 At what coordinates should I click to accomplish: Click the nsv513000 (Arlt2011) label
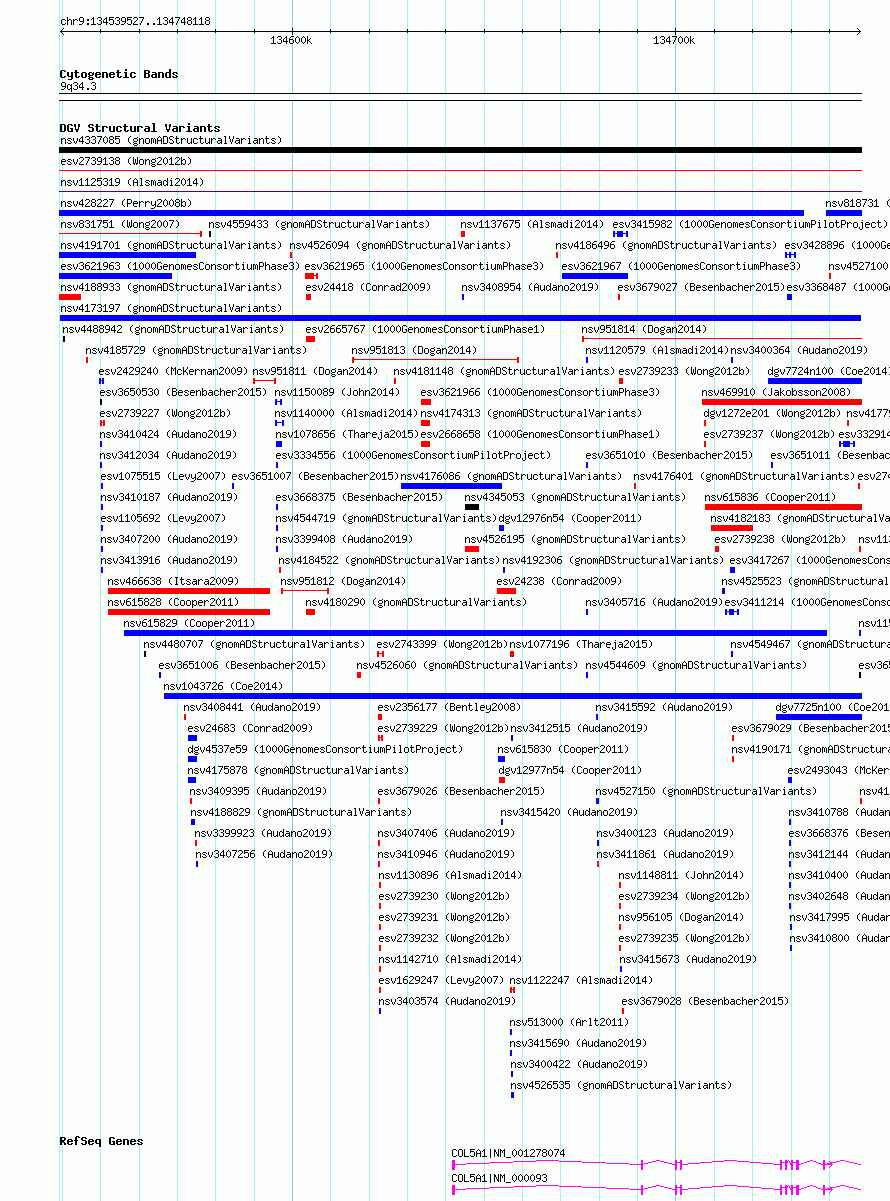[569, 1022]
